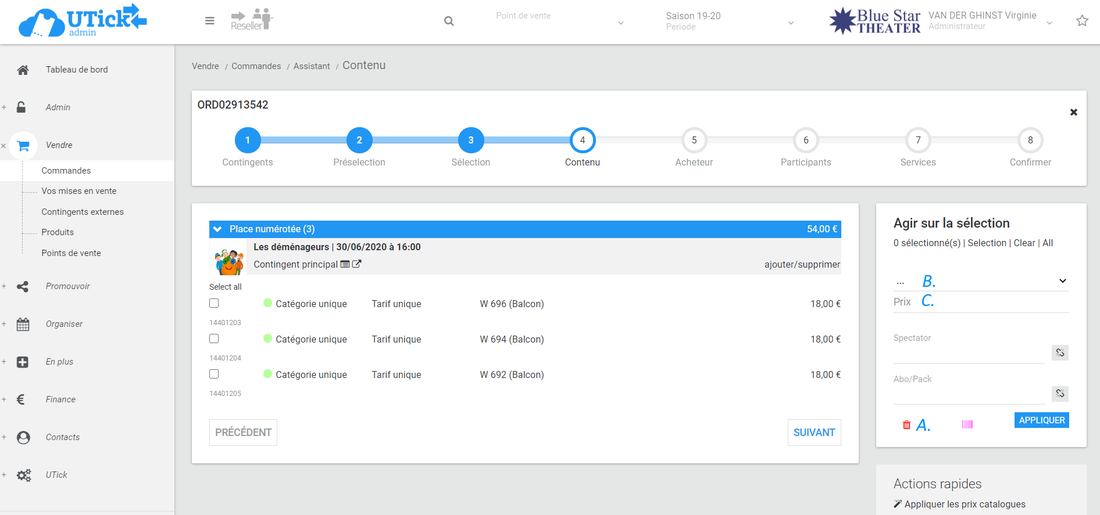
Task: Open the Point de vente dropdown
Action: pos(560,21)
